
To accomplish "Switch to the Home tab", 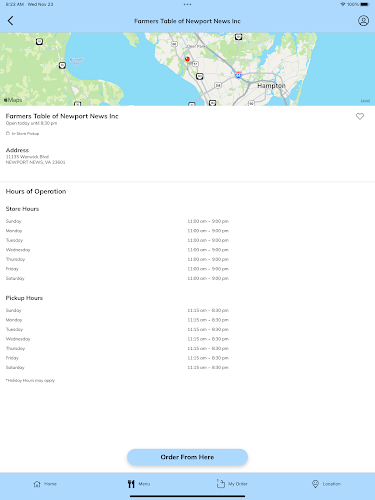I will (45, 484).
